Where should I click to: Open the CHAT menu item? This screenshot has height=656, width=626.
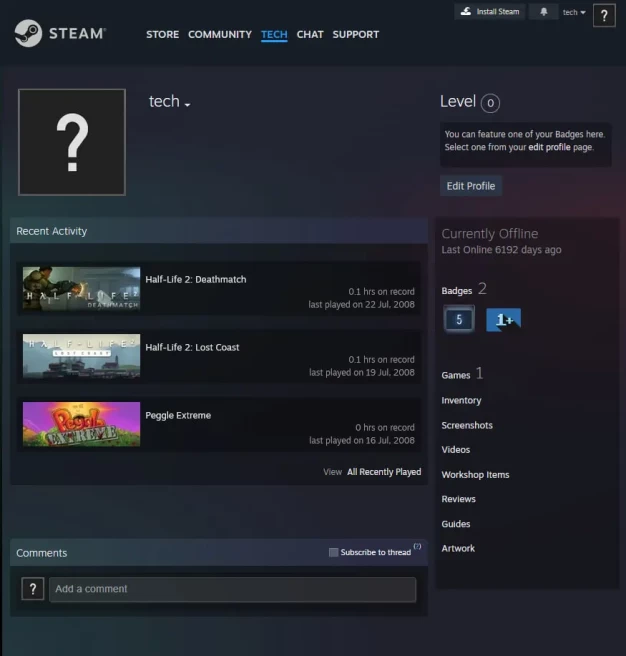(x=310, y=34)
